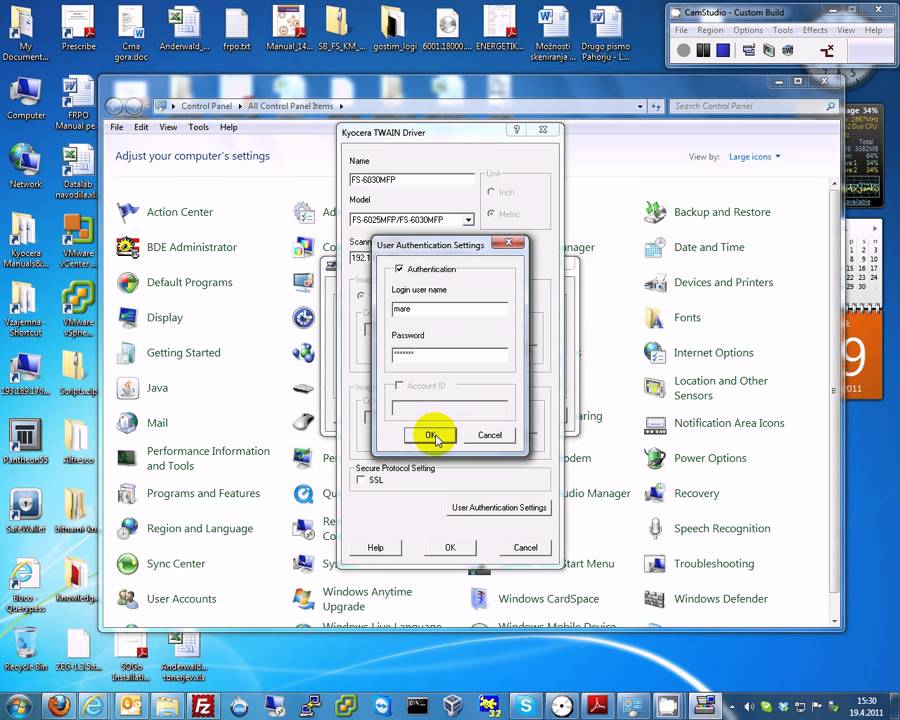900x720 pixels.
Task: Click CamStudio pause button
Action: 703,51
